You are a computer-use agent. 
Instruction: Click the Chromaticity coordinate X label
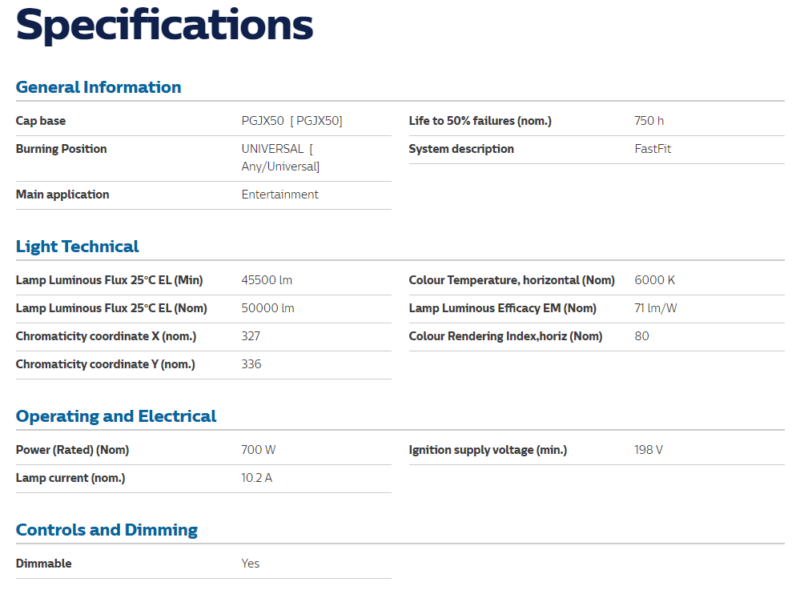(105, 336)
